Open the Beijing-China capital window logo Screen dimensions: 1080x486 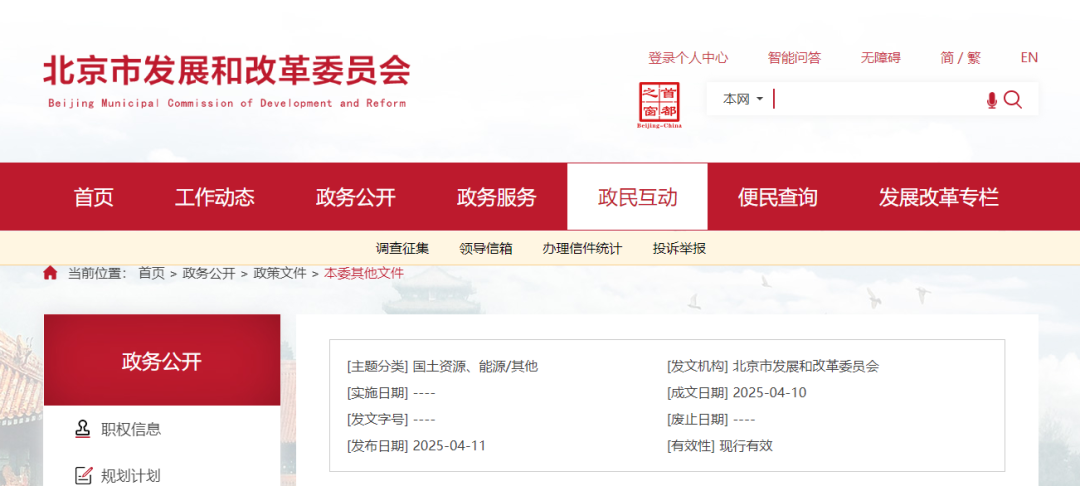click(659, 105)
